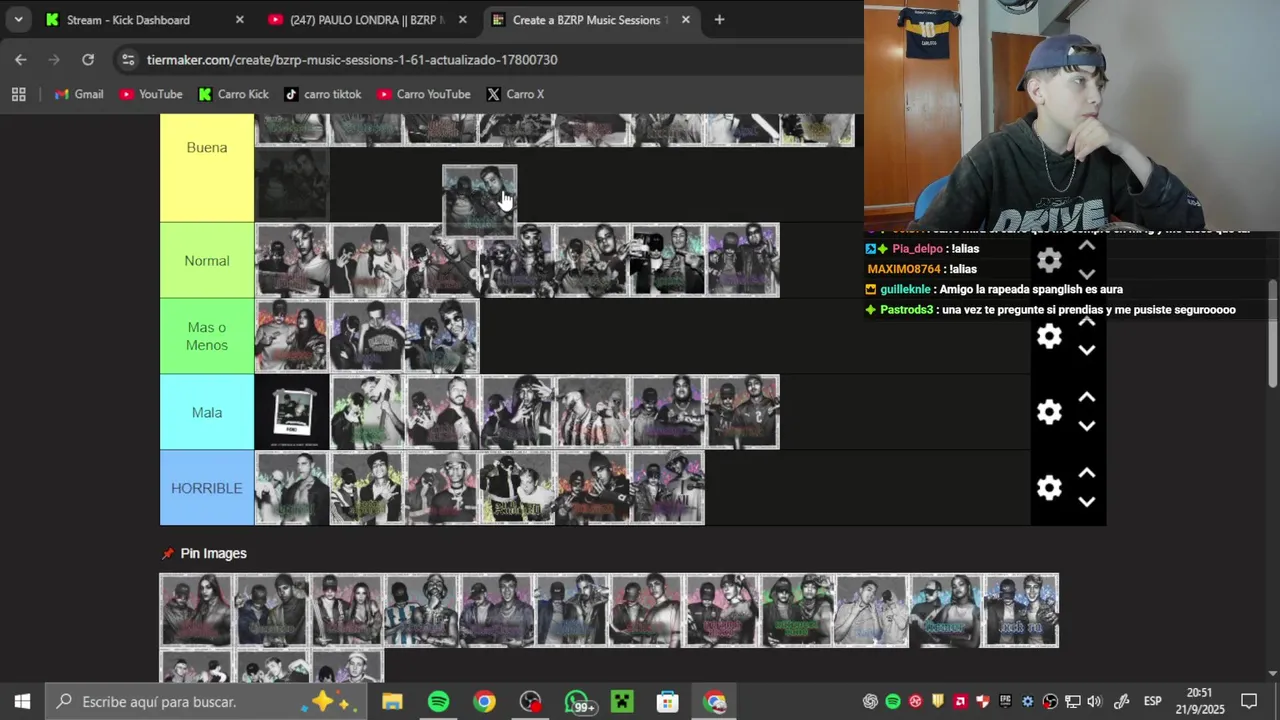Click the yellow Buena tier label
Screen dimensions: 1280x720
coord(207,167)
